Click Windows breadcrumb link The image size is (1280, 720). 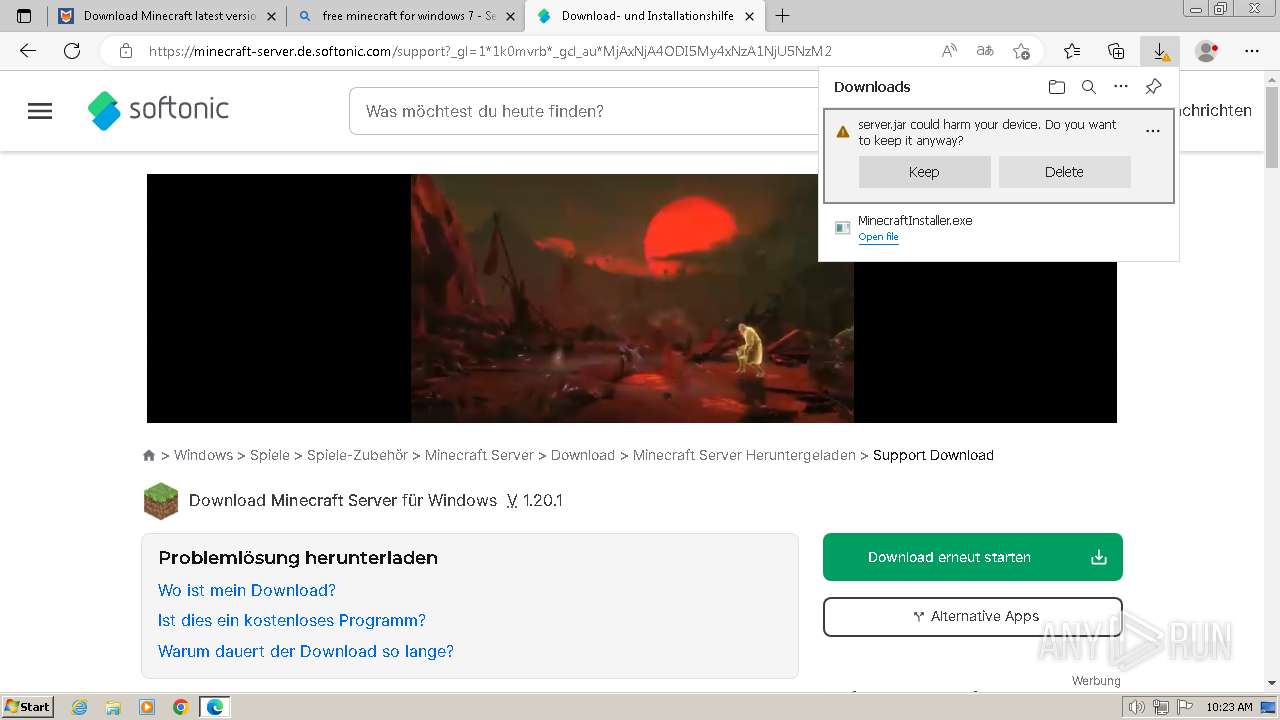(x=203, y=455)
